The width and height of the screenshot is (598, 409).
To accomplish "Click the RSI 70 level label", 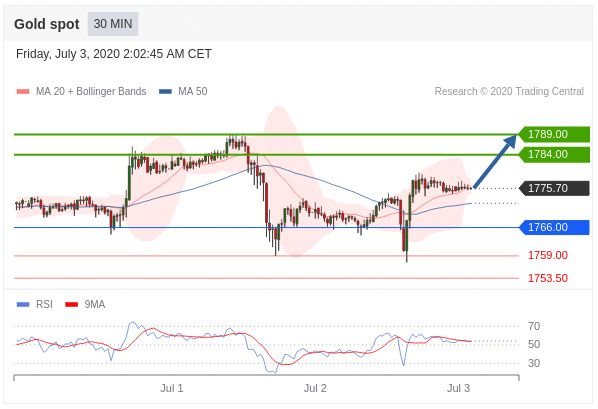I will click(x=534, y=326).
